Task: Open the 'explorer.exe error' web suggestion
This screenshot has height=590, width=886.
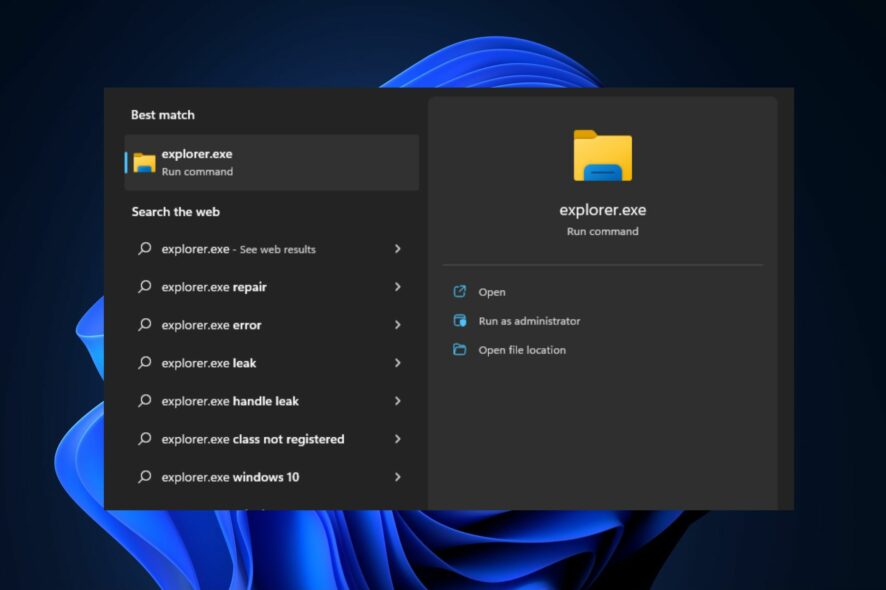Action: (x=271, y=324)
